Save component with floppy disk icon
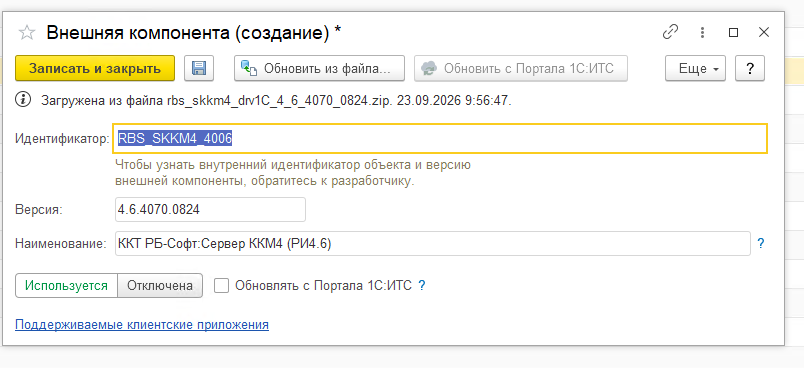 199,68
